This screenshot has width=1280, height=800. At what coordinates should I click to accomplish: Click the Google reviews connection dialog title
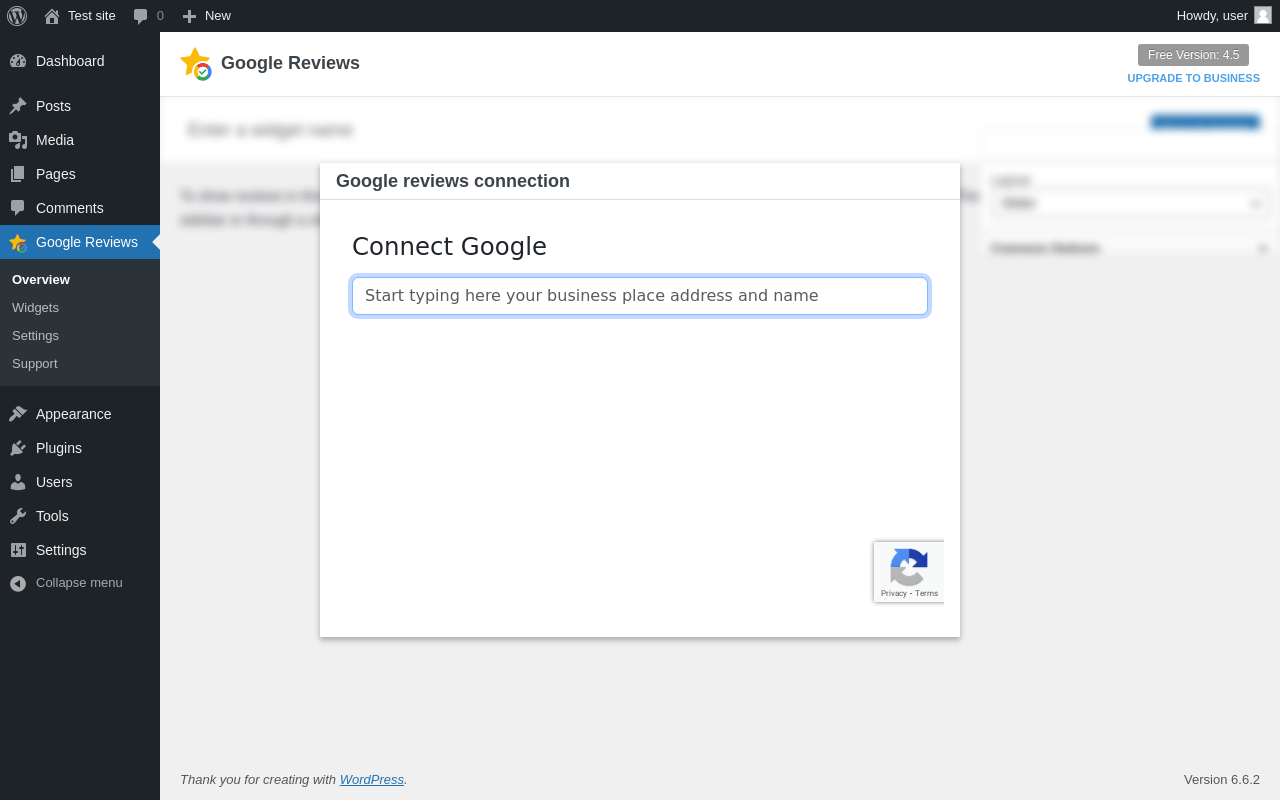coord(453,181)
